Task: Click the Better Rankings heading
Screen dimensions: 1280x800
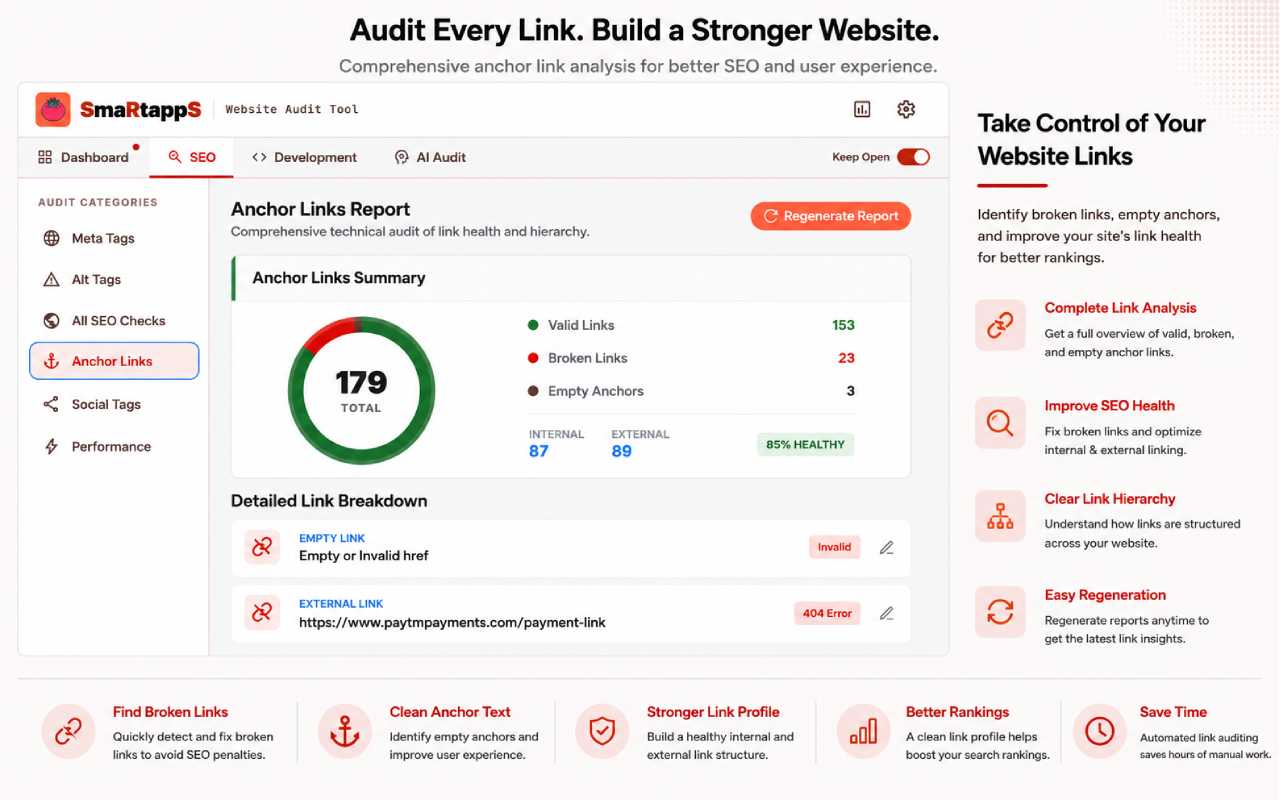Action: [957, 712]
